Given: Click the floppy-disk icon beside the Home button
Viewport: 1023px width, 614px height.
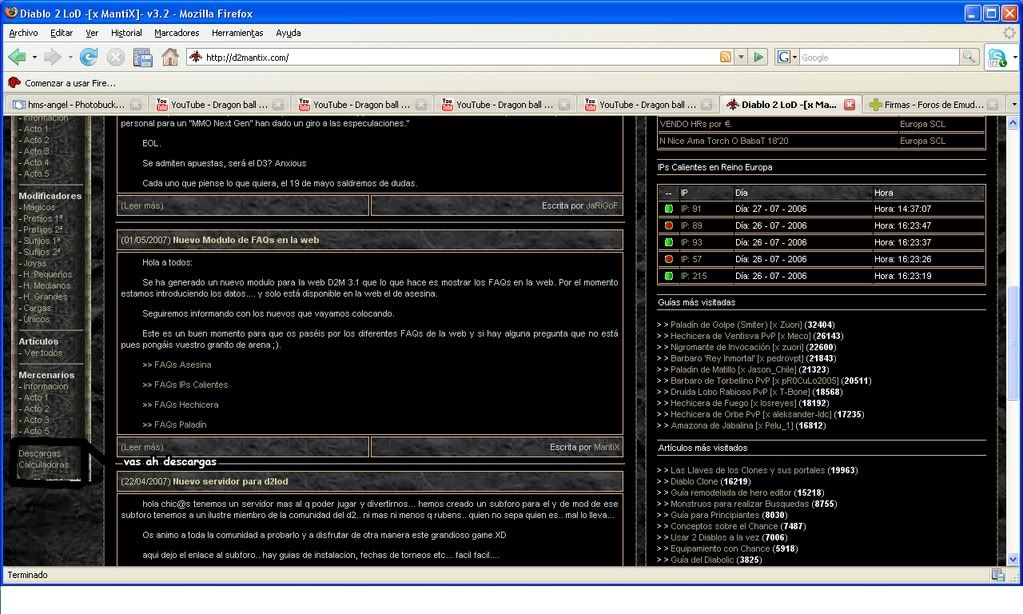Looking at the screenshot, I should 142,57.
